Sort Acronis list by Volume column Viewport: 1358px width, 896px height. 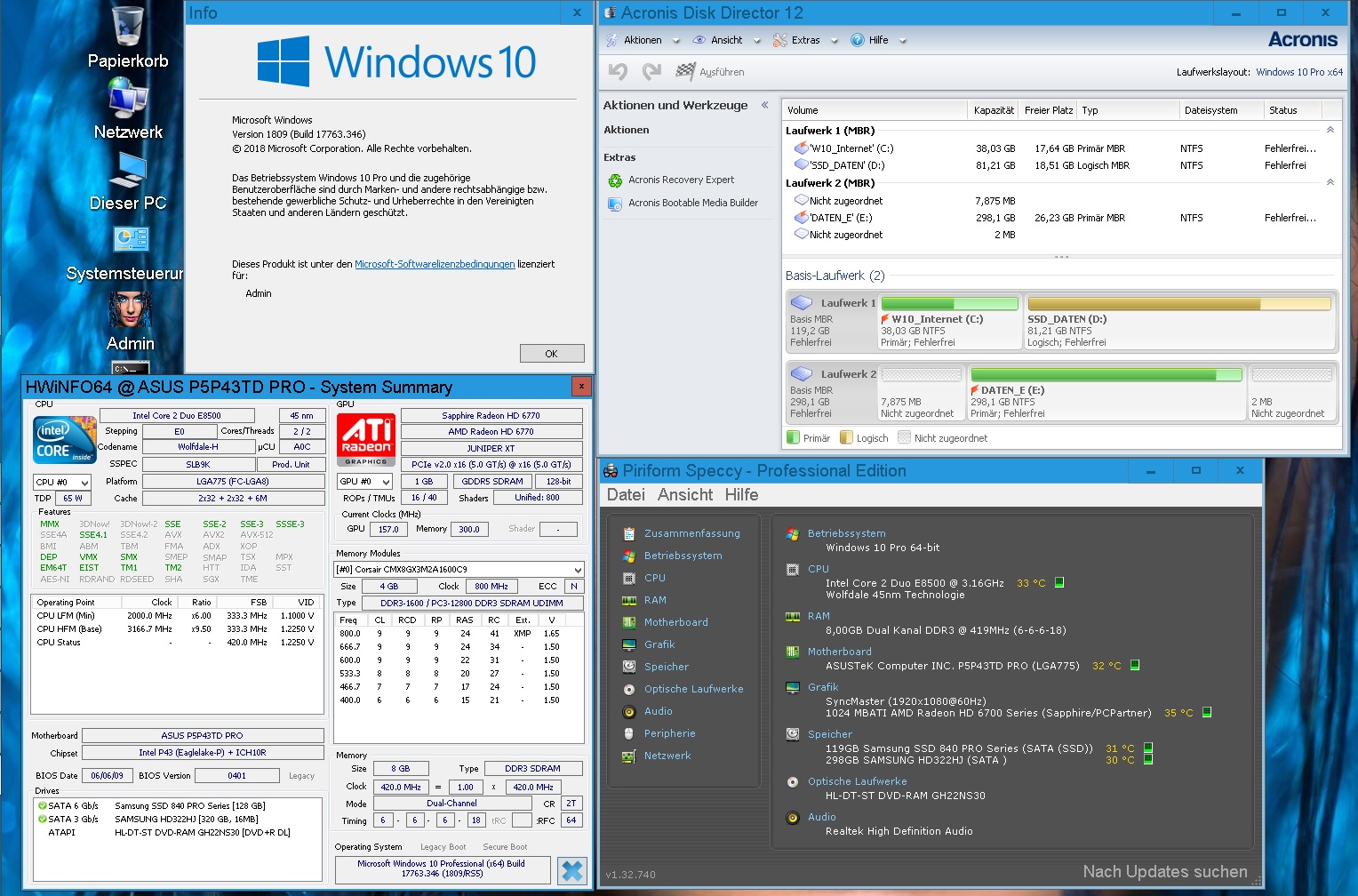pos(875,110)
